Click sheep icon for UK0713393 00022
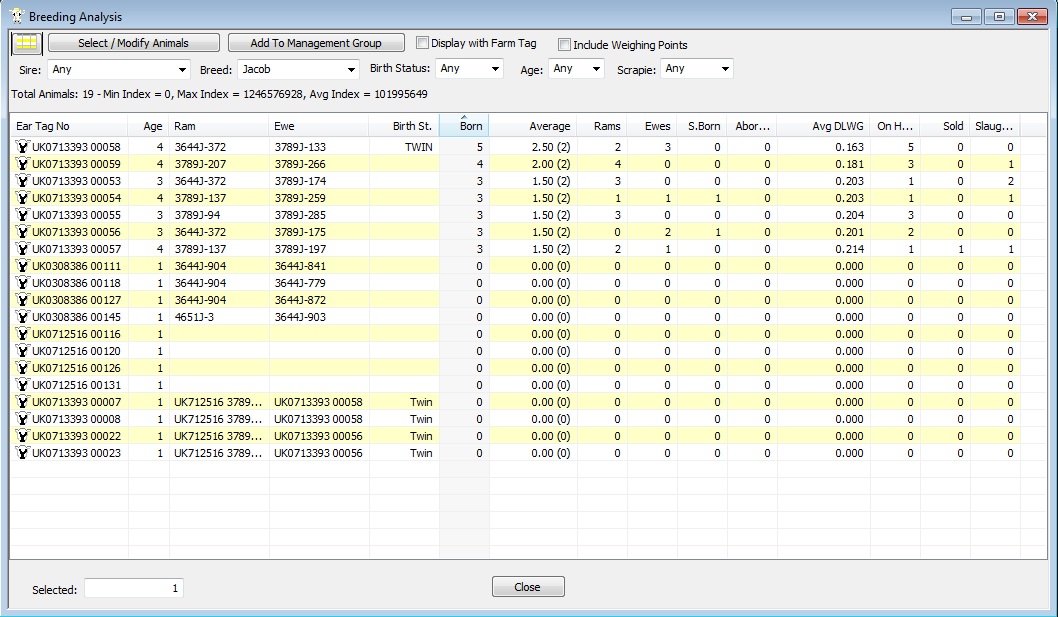1058x617 pixels. click(x=22, y=436)
